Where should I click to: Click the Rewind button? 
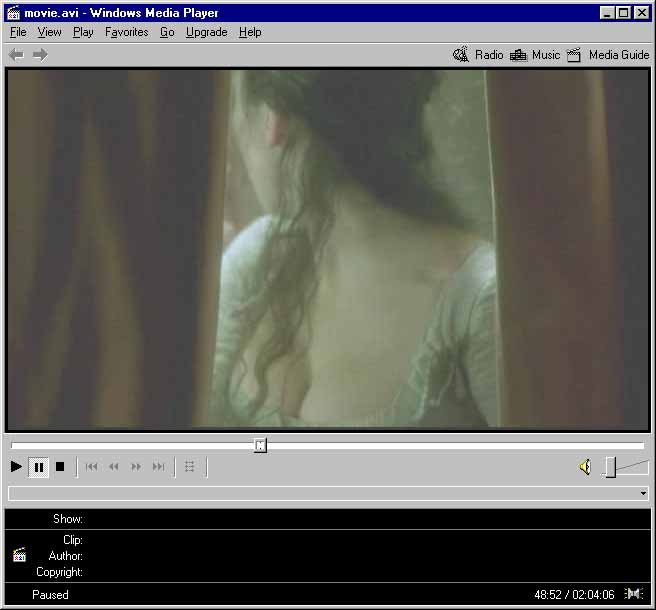click(113, 466)
